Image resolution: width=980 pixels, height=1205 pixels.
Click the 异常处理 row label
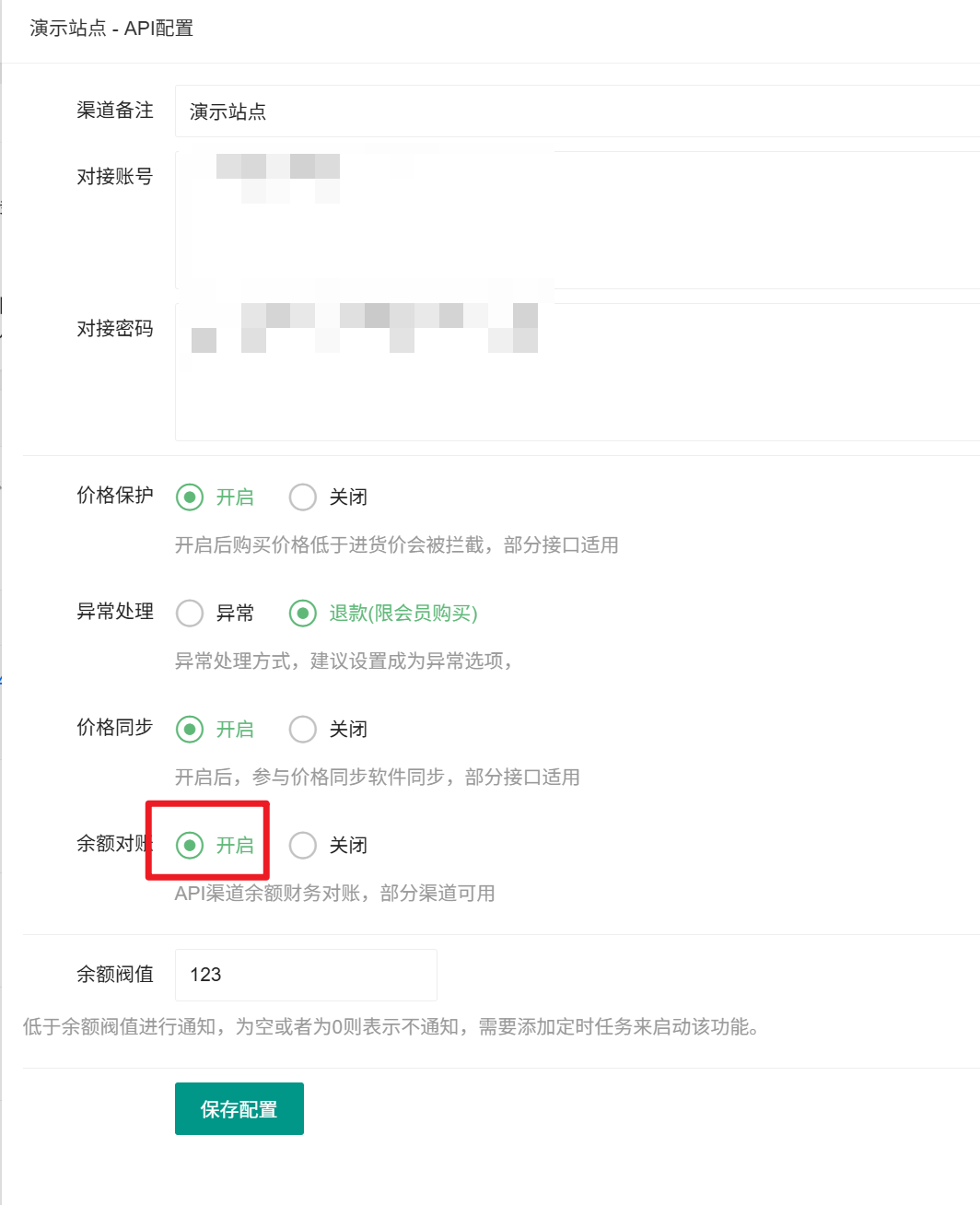click(115, 612)
